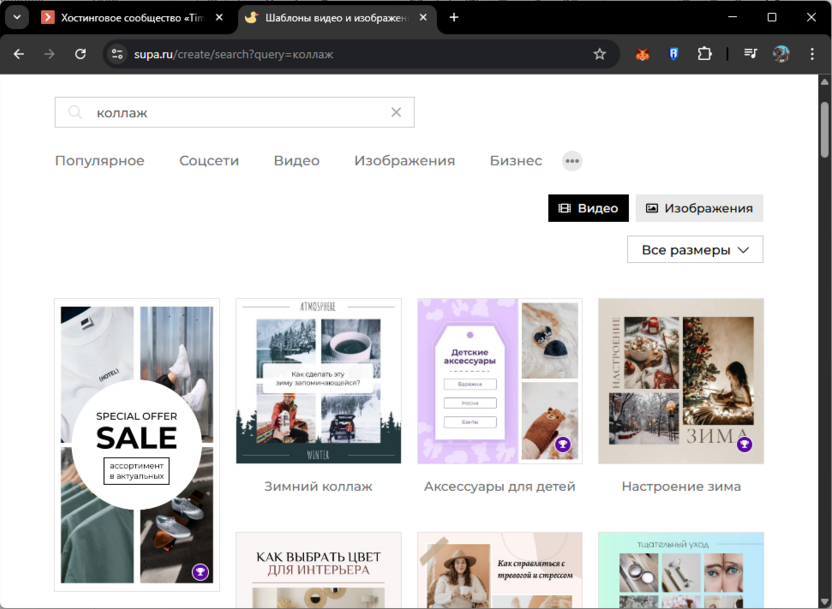The width and height of the screenshot is (832, 609).
Task: Expand the Все размеры dropdown
Action: [x=695, y=250]
